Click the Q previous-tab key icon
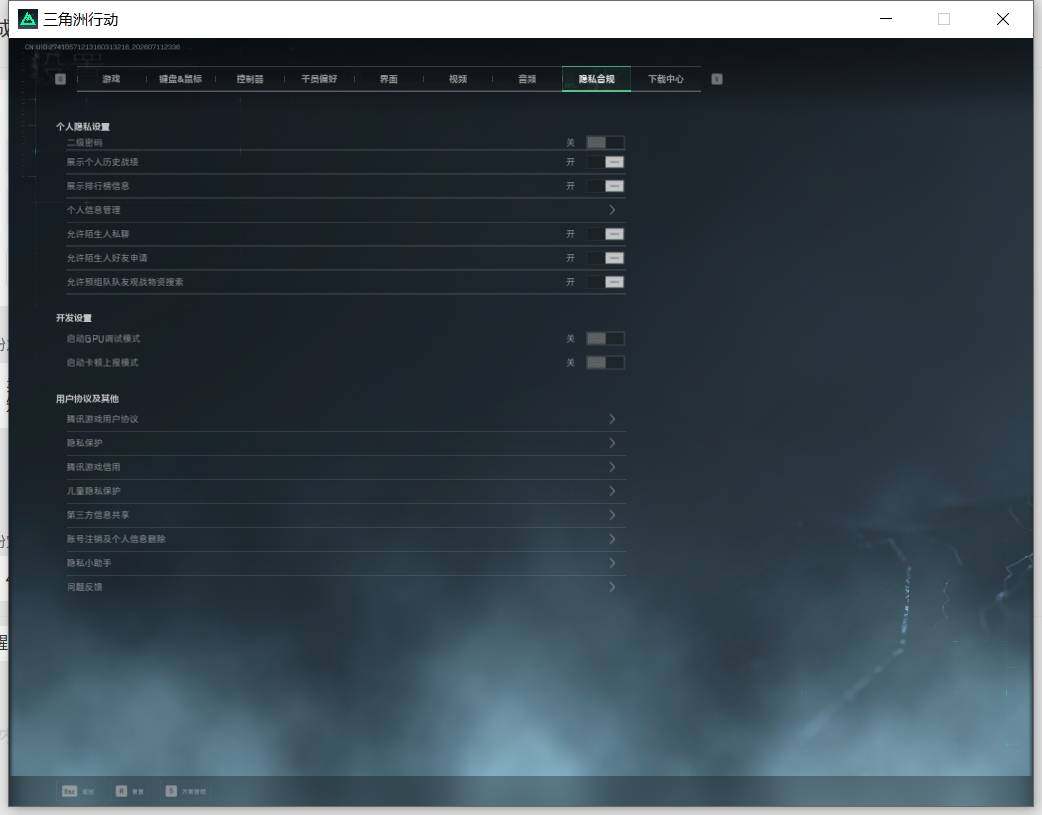The height and width of the screenshot is (815, 1042). tap(60, 79)
